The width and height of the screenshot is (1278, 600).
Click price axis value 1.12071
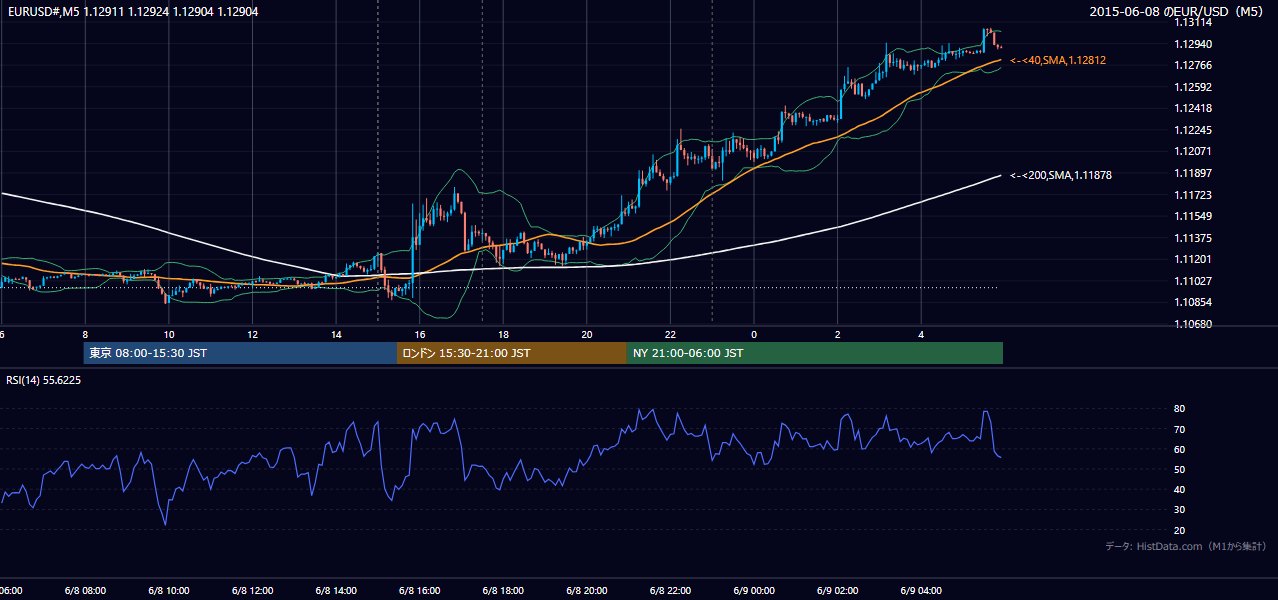pos(1193,151)
